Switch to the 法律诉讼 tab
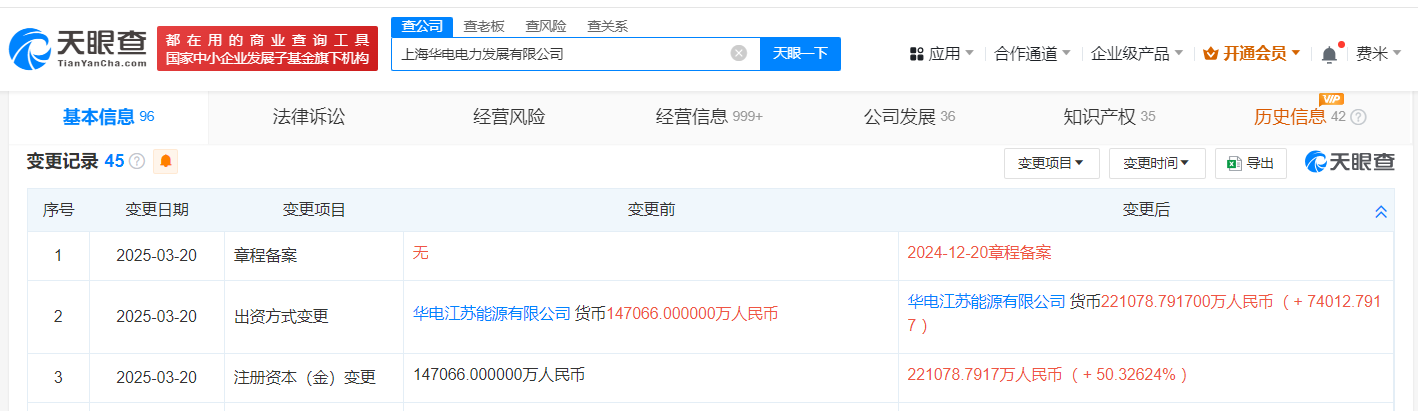This screenshot has height=411, width=1418. (309, 117)
